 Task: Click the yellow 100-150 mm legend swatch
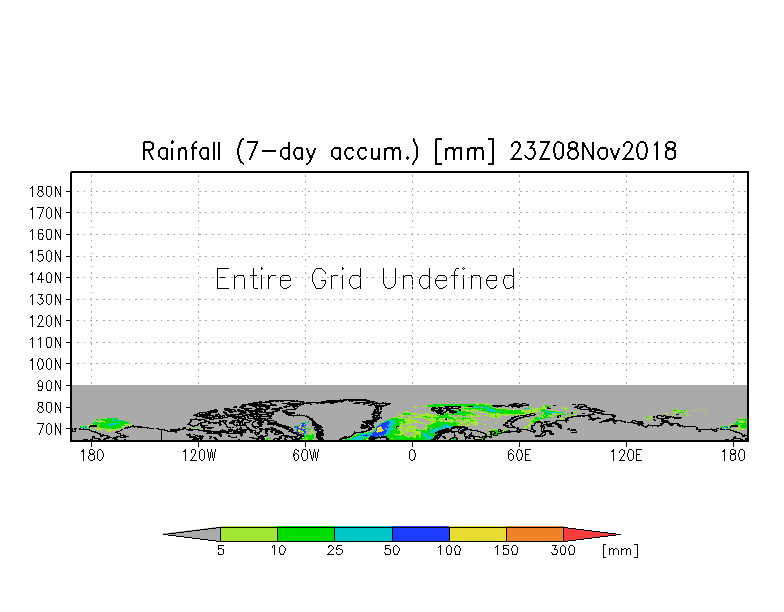click(x=478, y=534)
